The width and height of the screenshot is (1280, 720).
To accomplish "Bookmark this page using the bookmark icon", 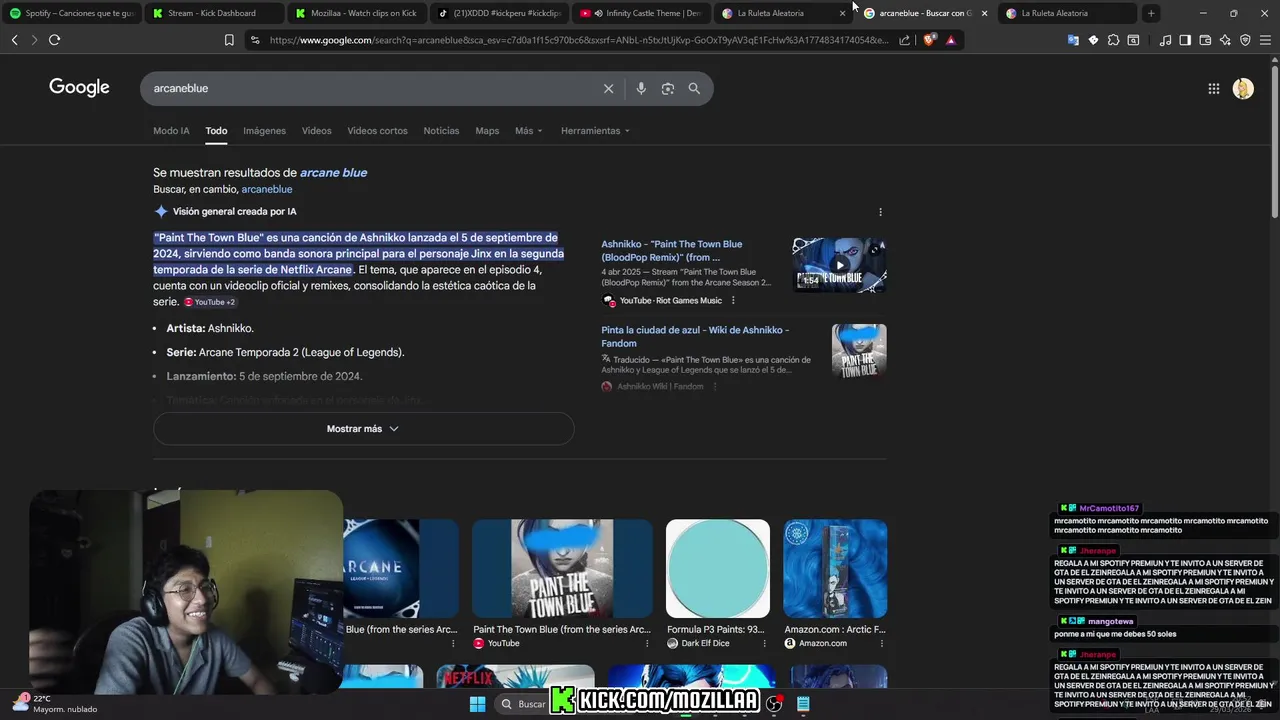I will [x=229, y=40].
